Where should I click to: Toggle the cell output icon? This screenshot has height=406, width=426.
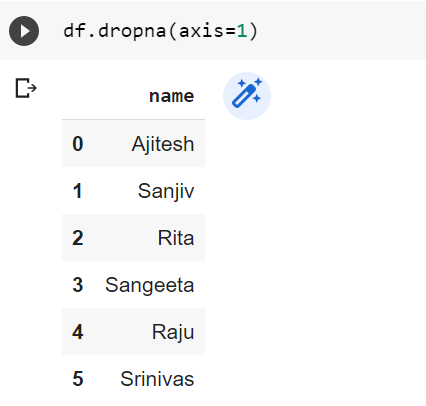click(26, 88)
